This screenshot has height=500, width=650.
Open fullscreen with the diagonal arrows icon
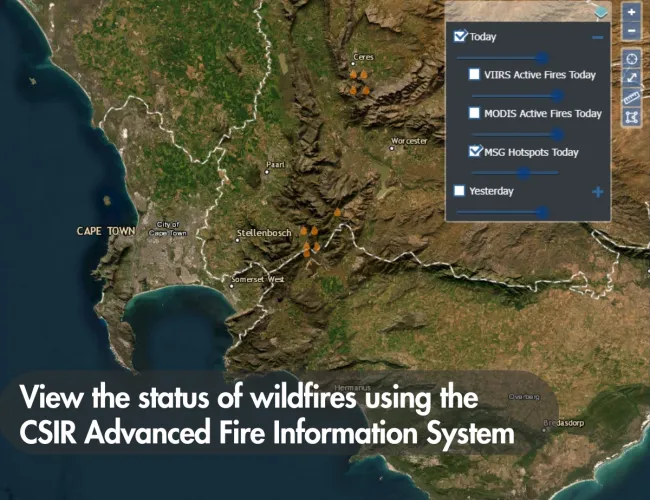pos(631,78)
